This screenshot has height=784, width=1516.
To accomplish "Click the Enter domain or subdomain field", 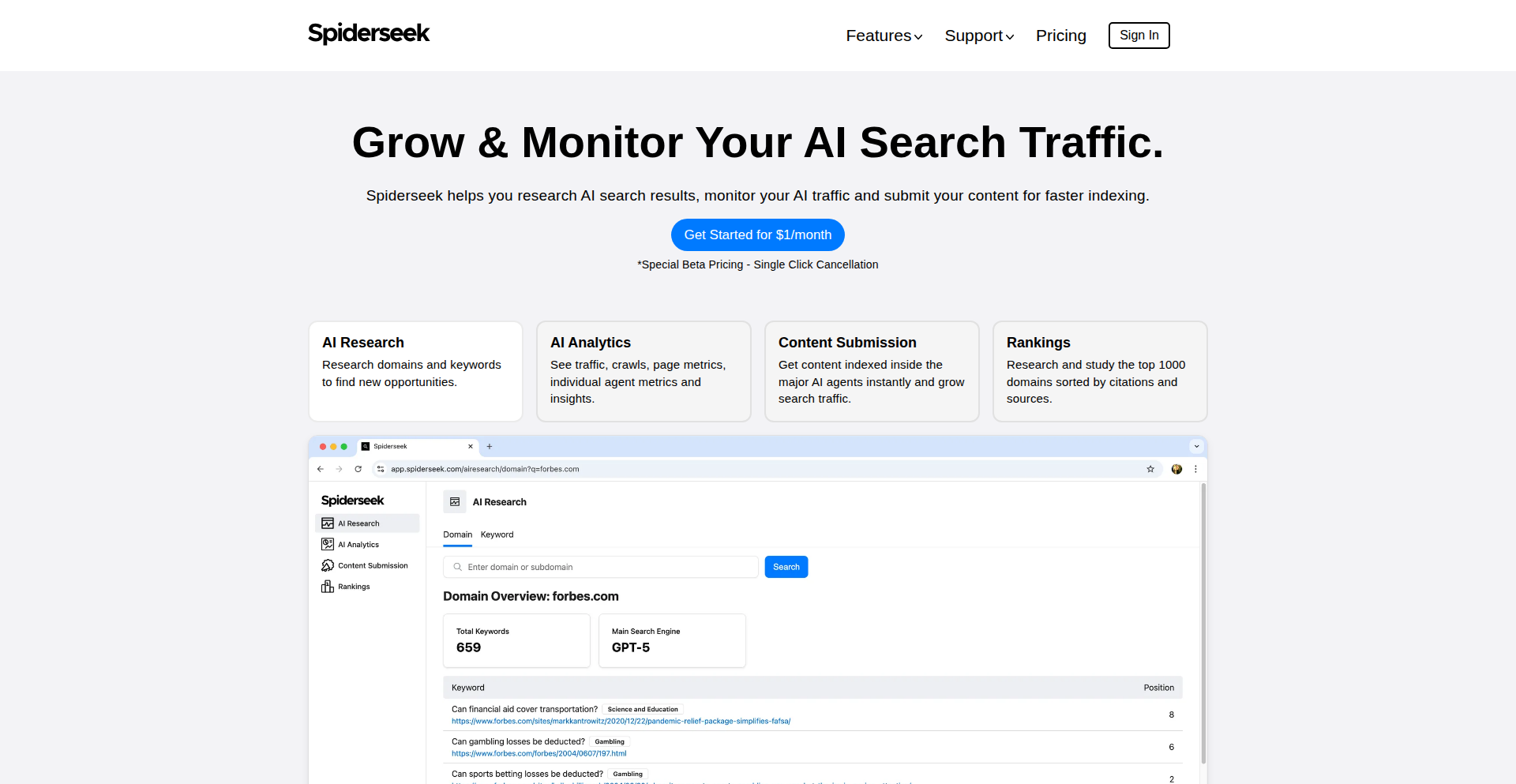I will point(601,567).
